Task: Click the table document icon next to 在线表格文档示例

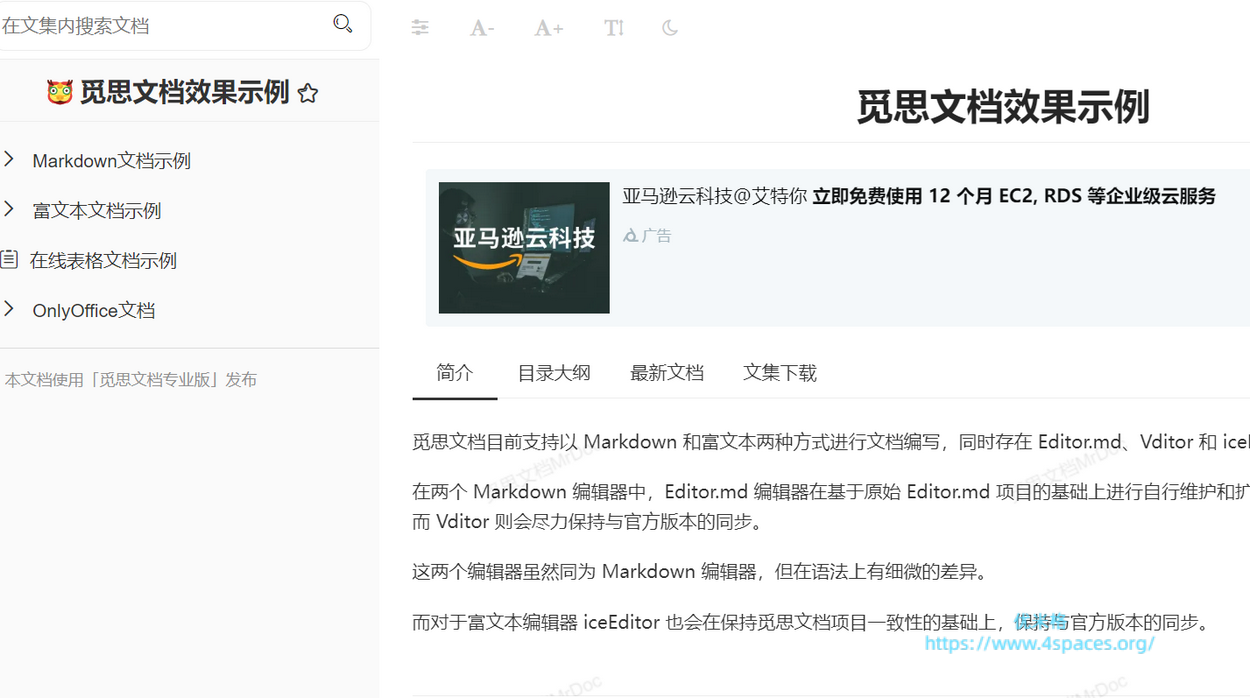Action: 9,259
